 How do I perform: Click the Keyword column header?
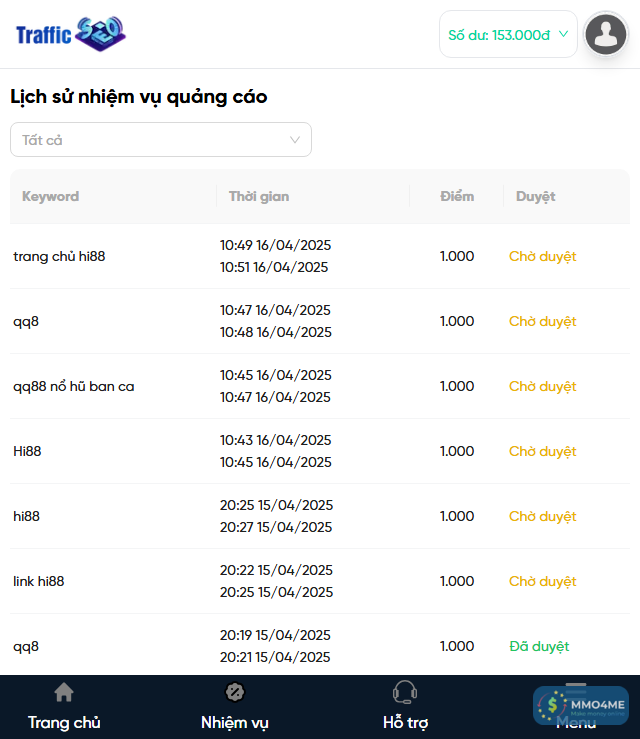pyautogui.click(x=50, y=196)
